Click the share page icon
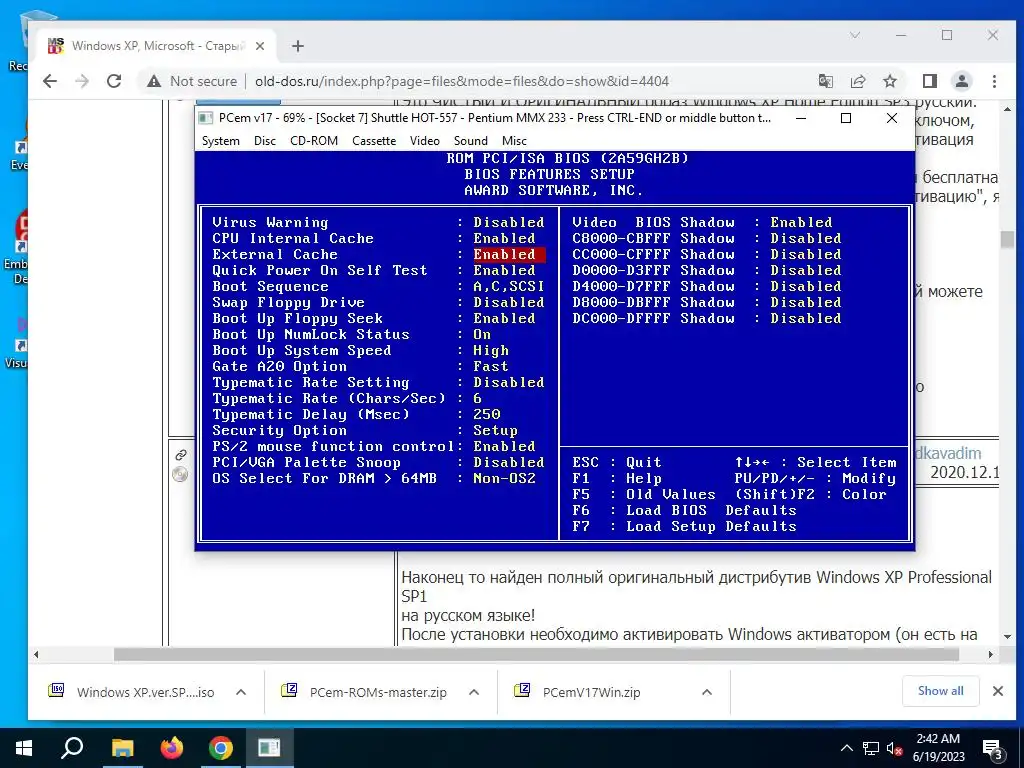 (857, 81)
